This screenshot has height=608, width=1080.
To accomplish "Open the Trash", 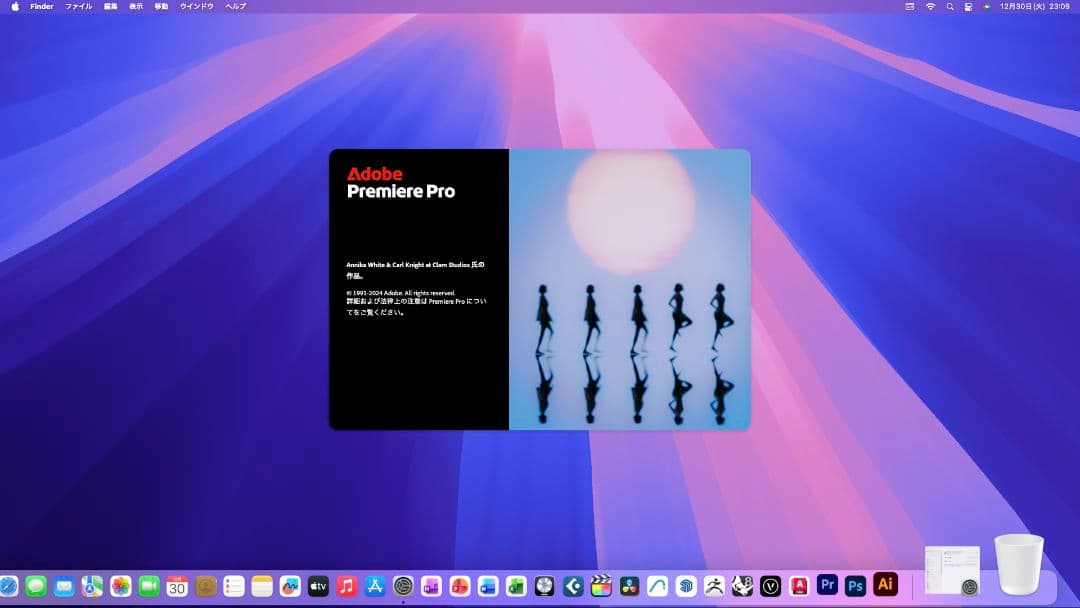I will tap(1015, 565).
